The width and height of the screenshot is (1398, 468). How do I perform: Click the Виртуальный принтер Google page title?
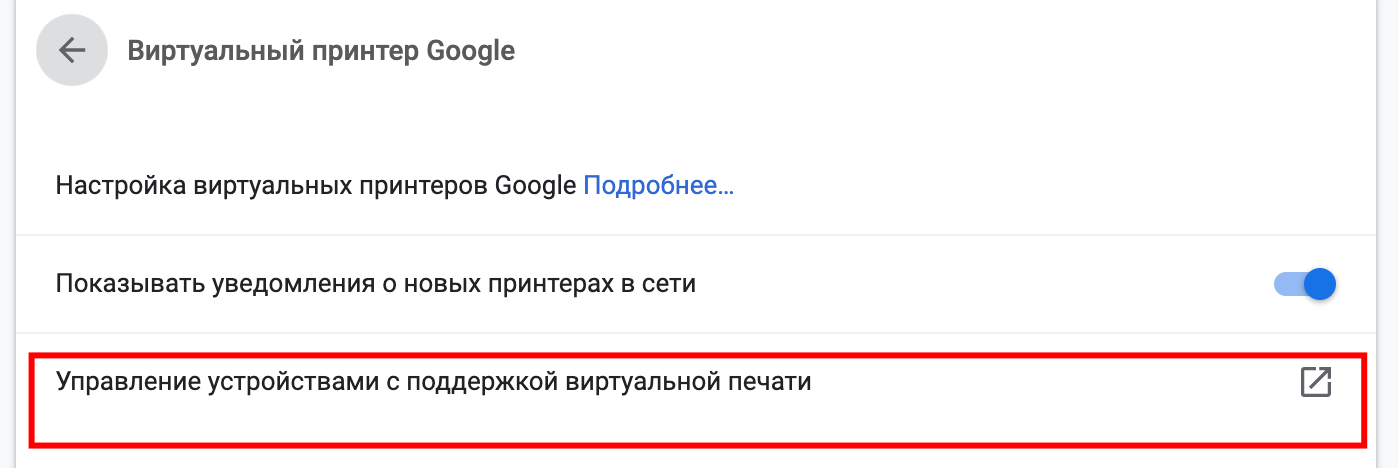321,50
